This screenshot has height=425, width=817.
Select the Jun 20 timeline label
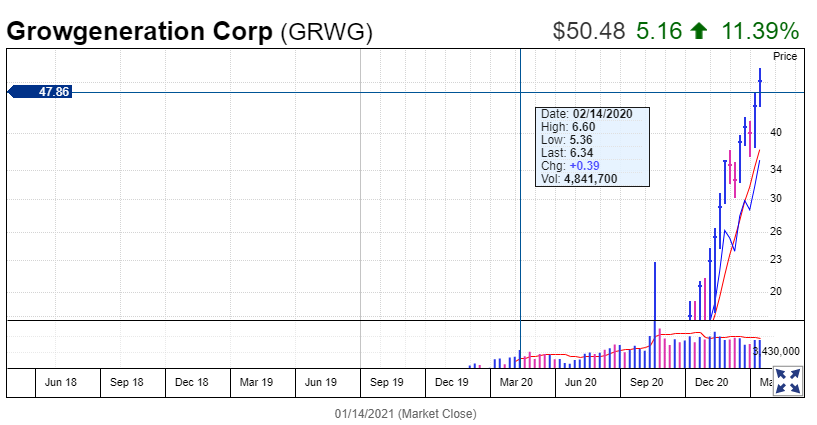(580, 382)
